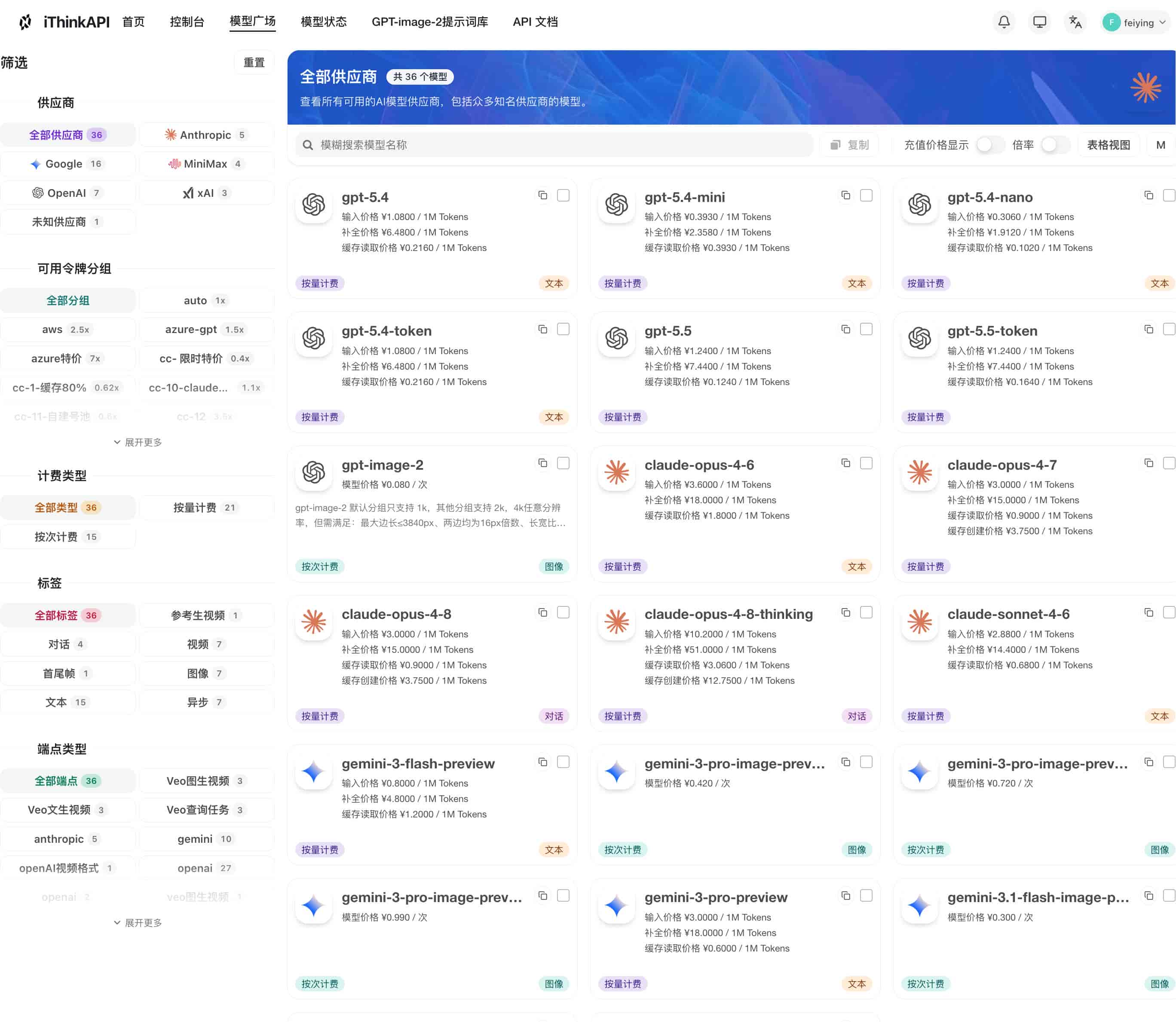Click the Anthropic logo on claude-opus-4-6 card
1176x1022 pixels.
point(616,472)
